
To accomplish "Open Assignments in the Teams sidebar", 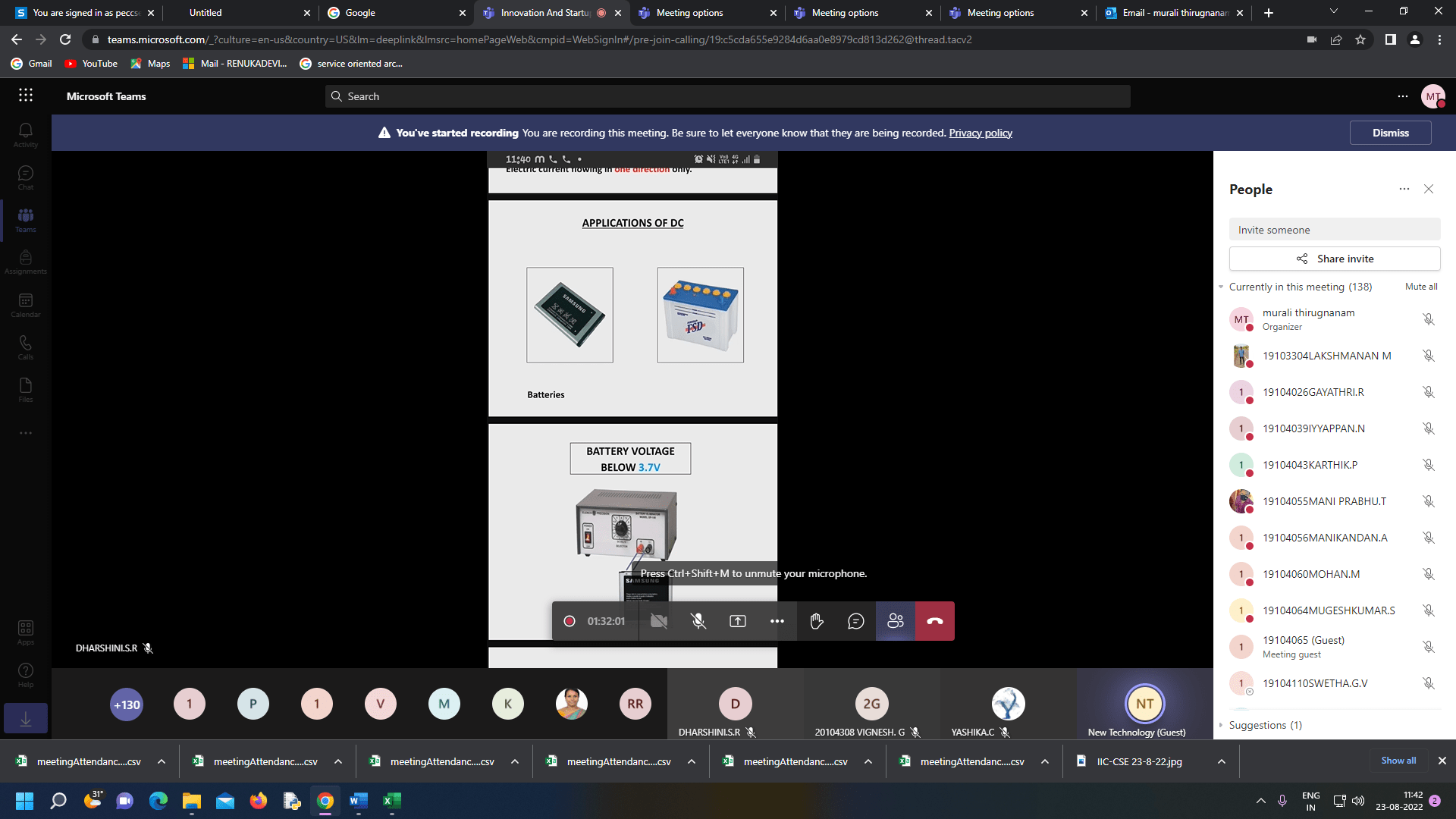I will pyautogui.click(x=25, y=262).
